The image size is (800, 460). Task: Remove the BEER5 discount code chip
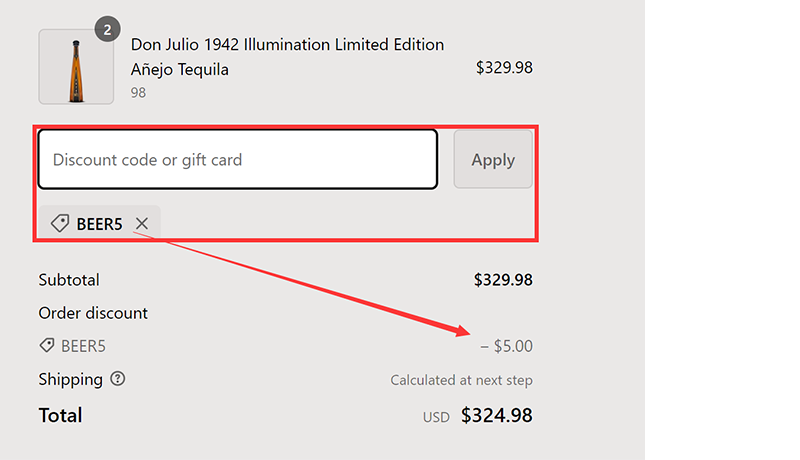[142, 224]
